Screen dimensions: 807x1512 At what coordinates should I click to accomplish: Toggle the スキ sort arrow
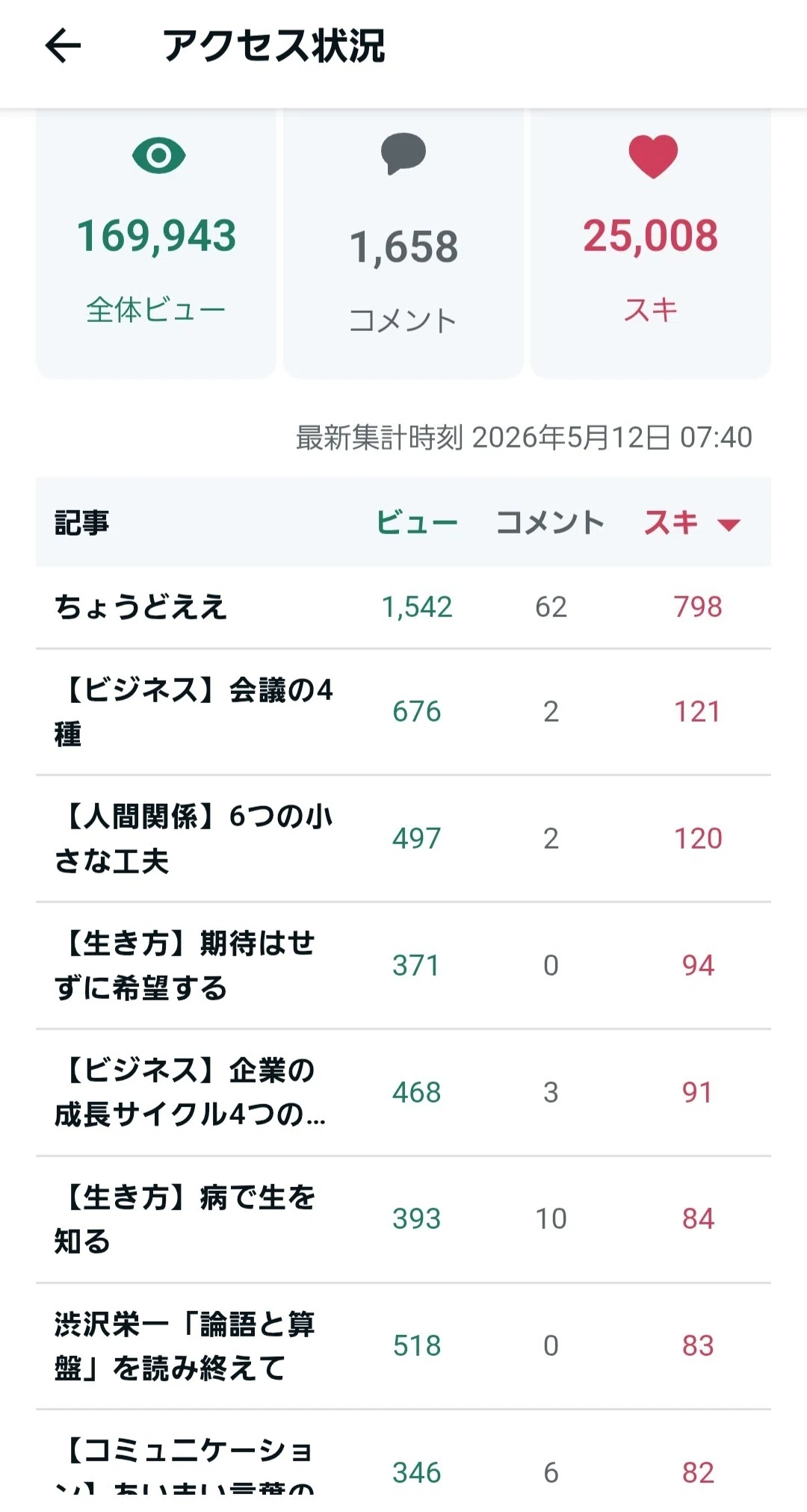coord(729,524)
